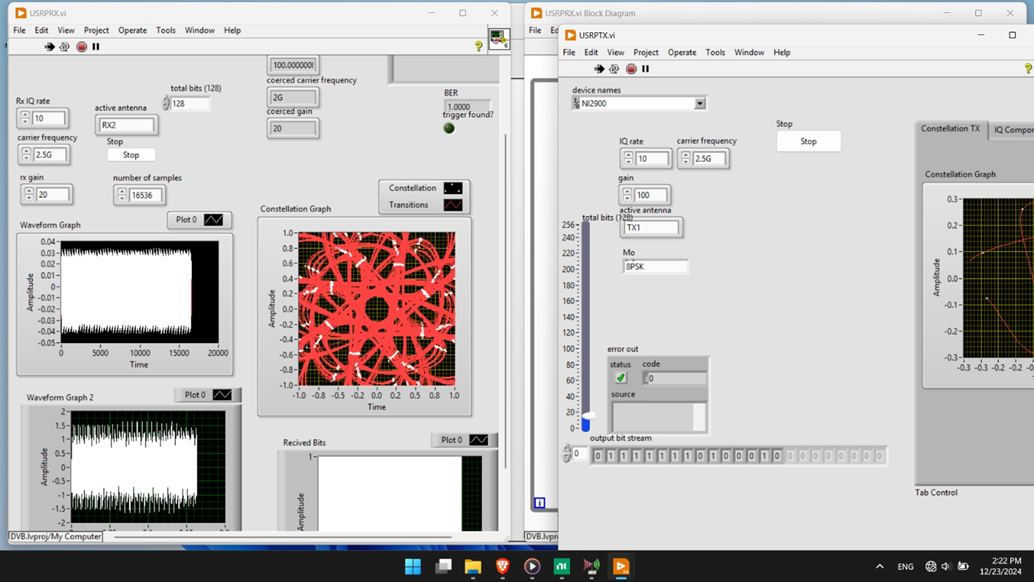This screenshot has height=582, width=1034.
Task: Open media player from taskbar
Action: tap(532, 566)
